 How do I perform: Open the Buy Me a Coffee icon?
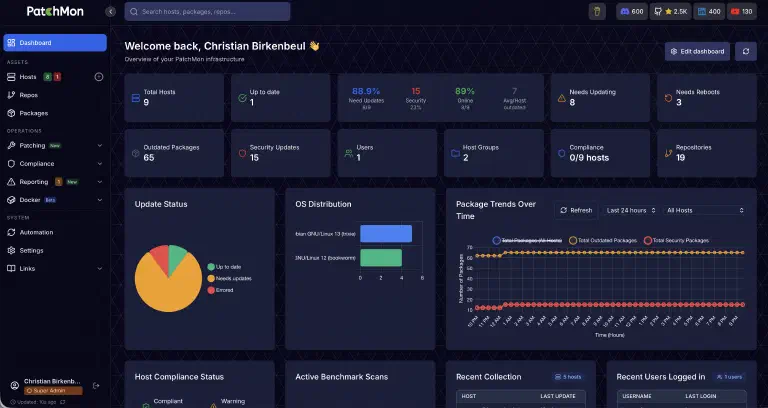(x=597, y=11)
